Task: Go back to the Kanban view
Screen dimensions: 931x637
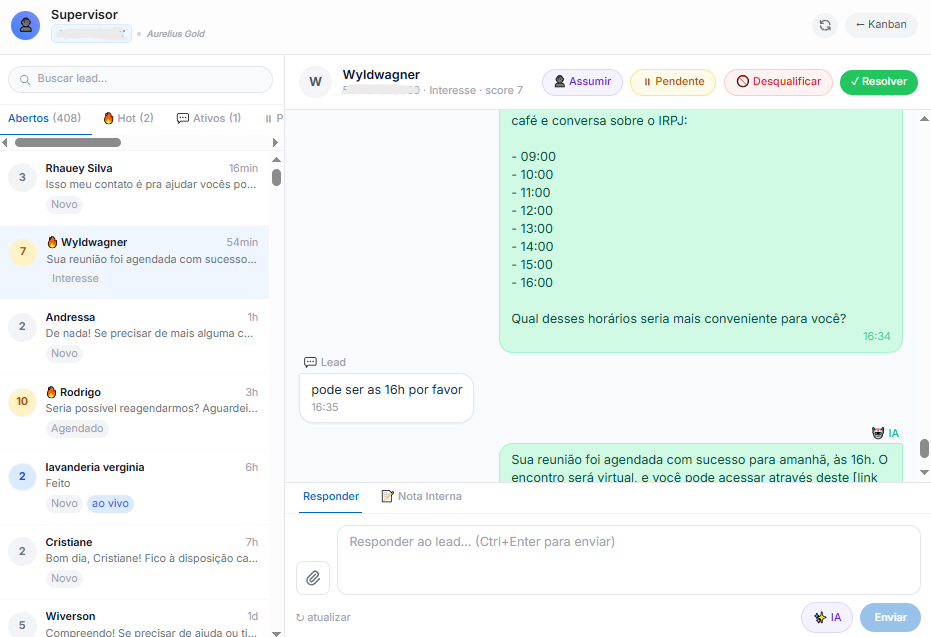Action: [x=881, y=25]
